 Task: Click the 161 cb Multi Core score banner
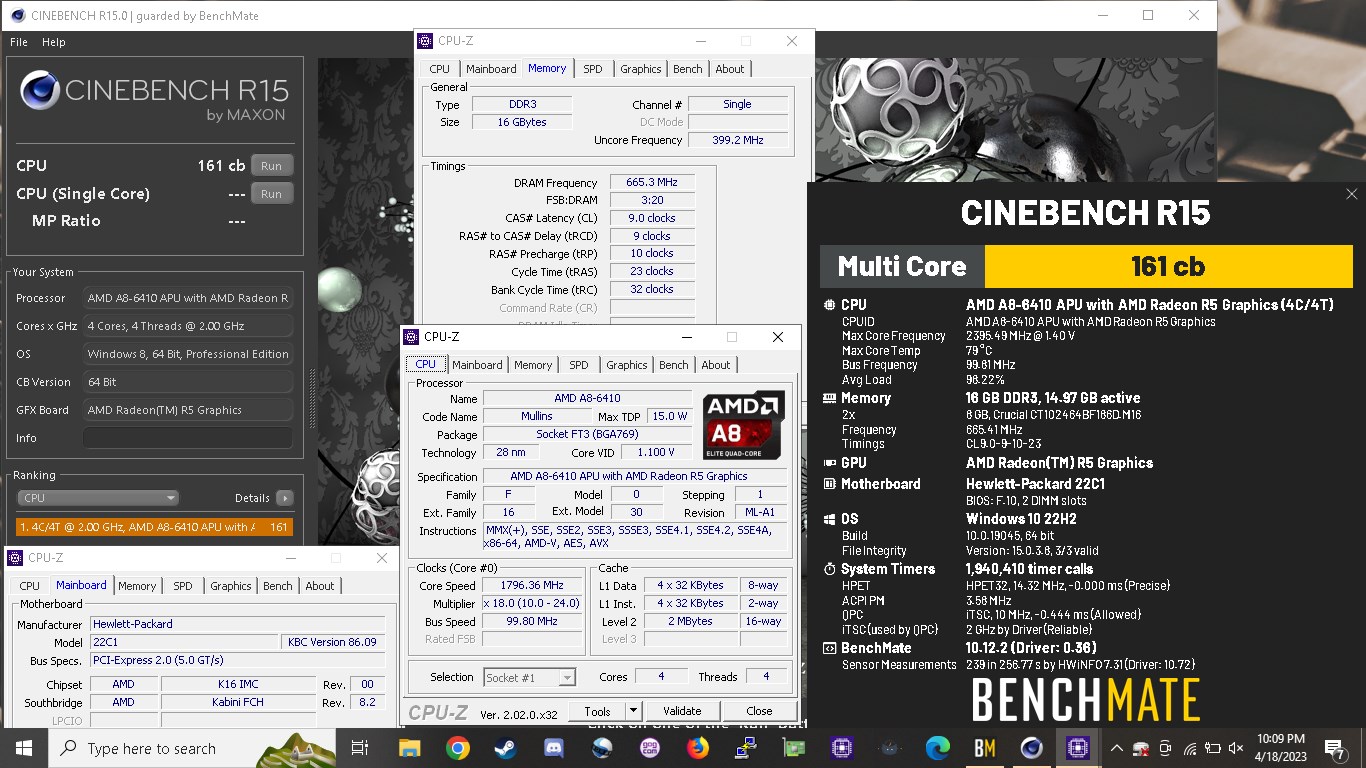tap(1168, 267)
